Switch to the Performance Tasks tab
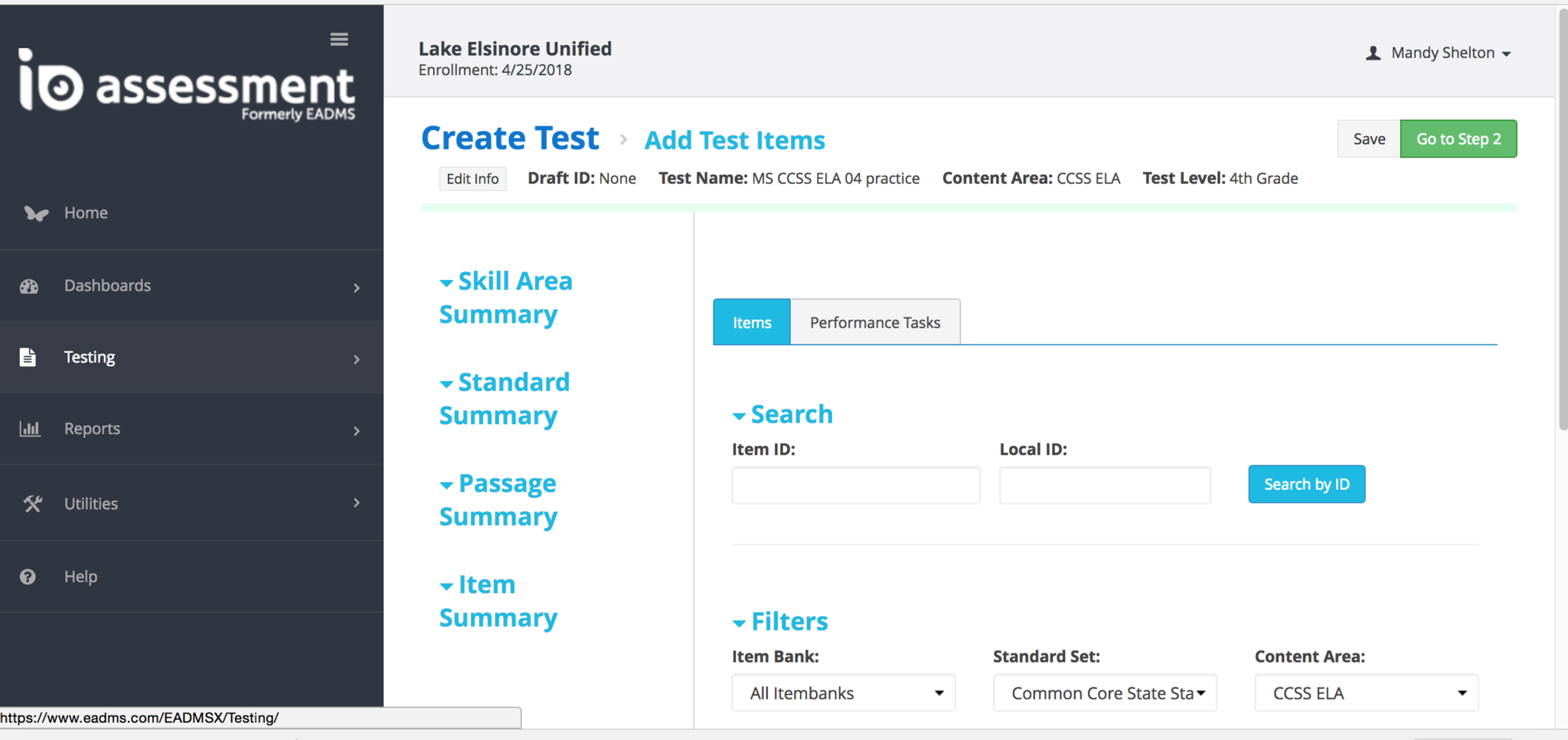This screenshot has height=740, width=1568. 874,323
